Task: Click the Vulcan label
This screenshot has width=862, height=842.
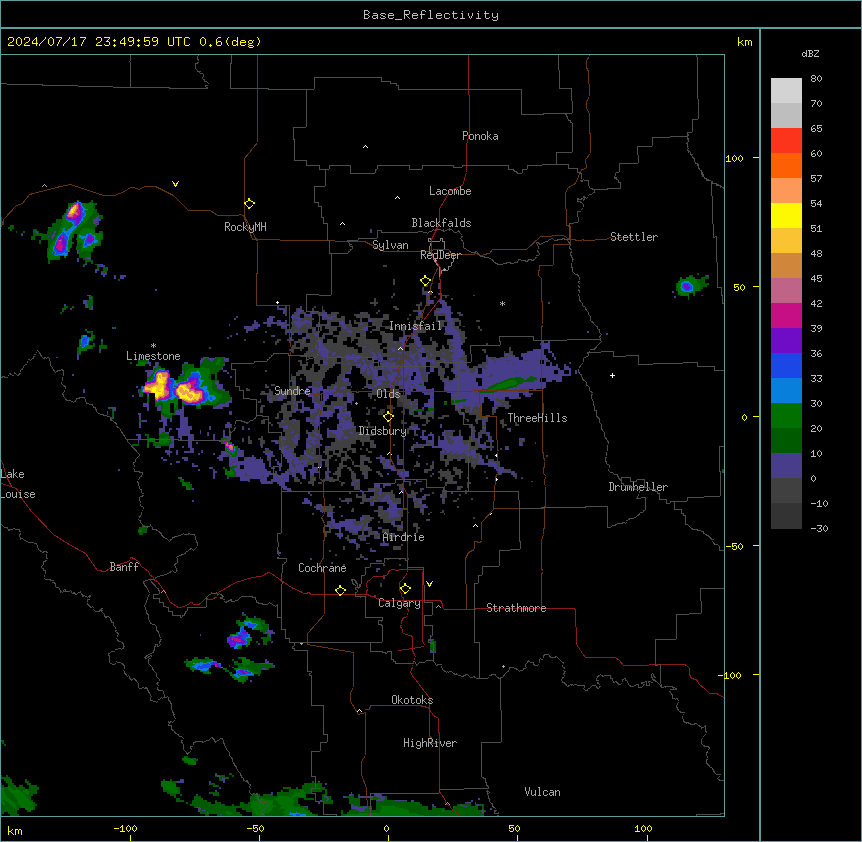Action: point(543,792)
